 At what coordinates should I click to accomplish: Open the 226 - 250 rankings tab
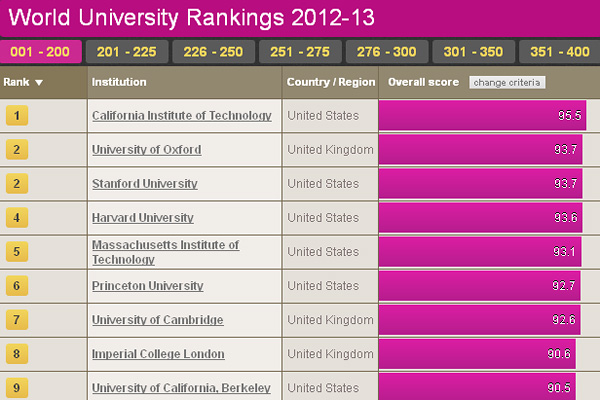[x=213, y=52]
